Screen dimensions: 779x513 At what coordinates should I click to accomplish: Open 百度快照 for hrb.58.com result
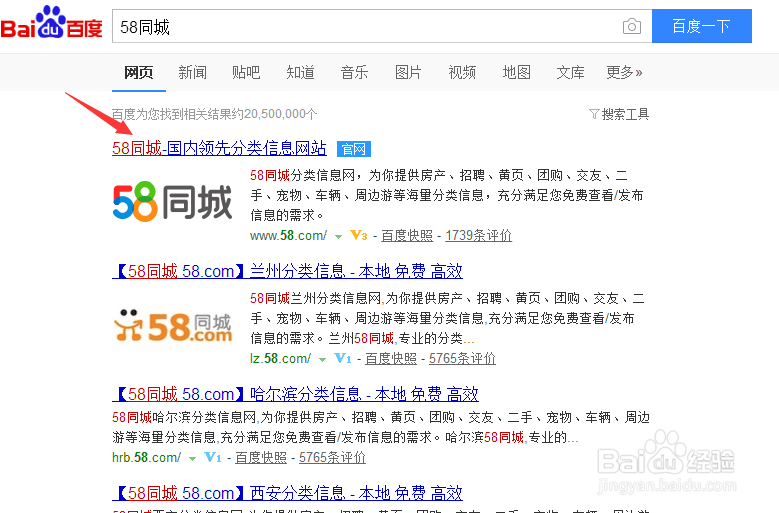click(261, 457)
